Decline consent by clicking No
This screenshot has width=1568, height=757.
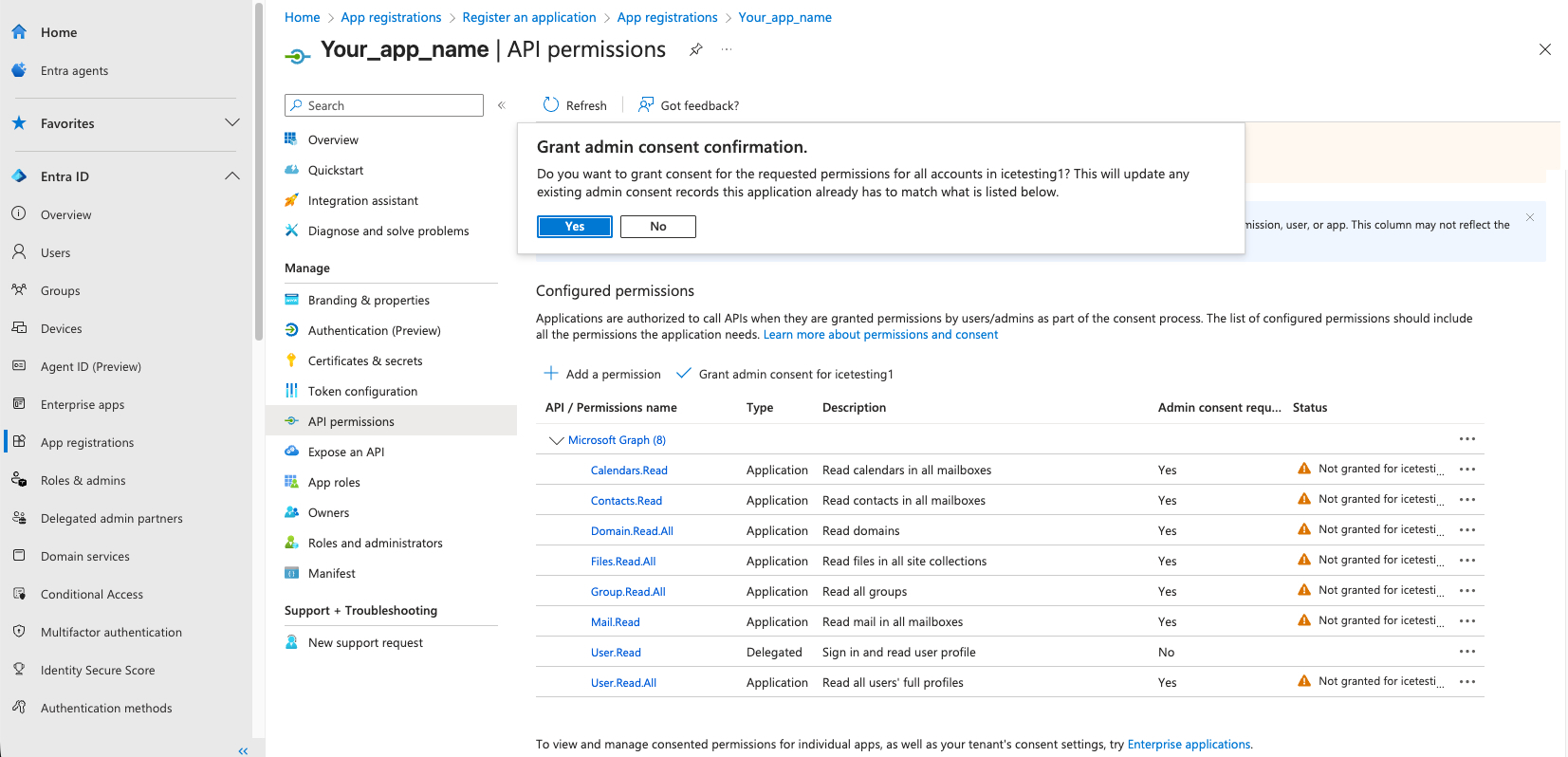coord(657,227)
